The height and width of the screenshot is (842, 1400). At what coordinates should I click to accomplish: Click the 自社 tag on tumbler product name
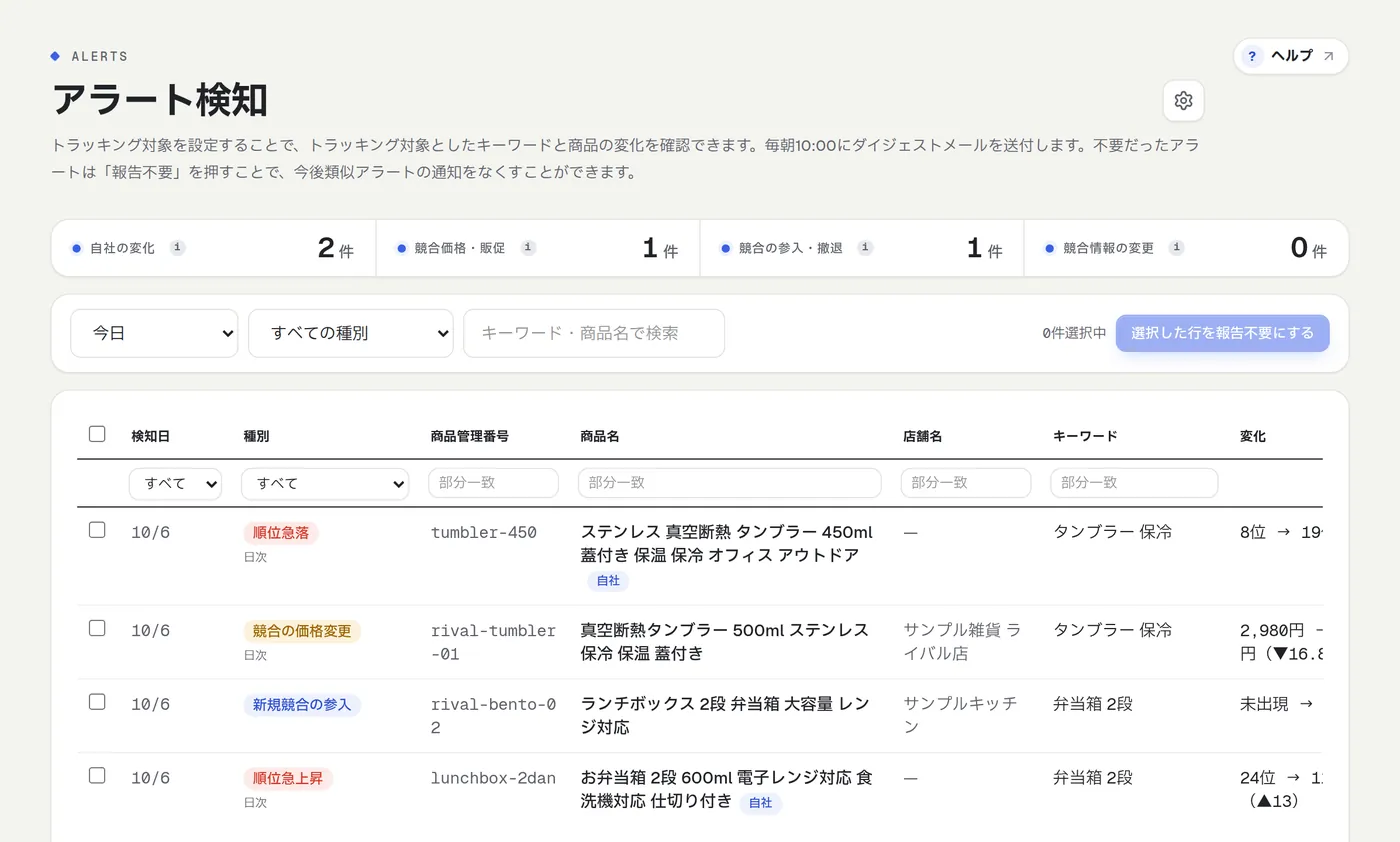pos(608,581)
